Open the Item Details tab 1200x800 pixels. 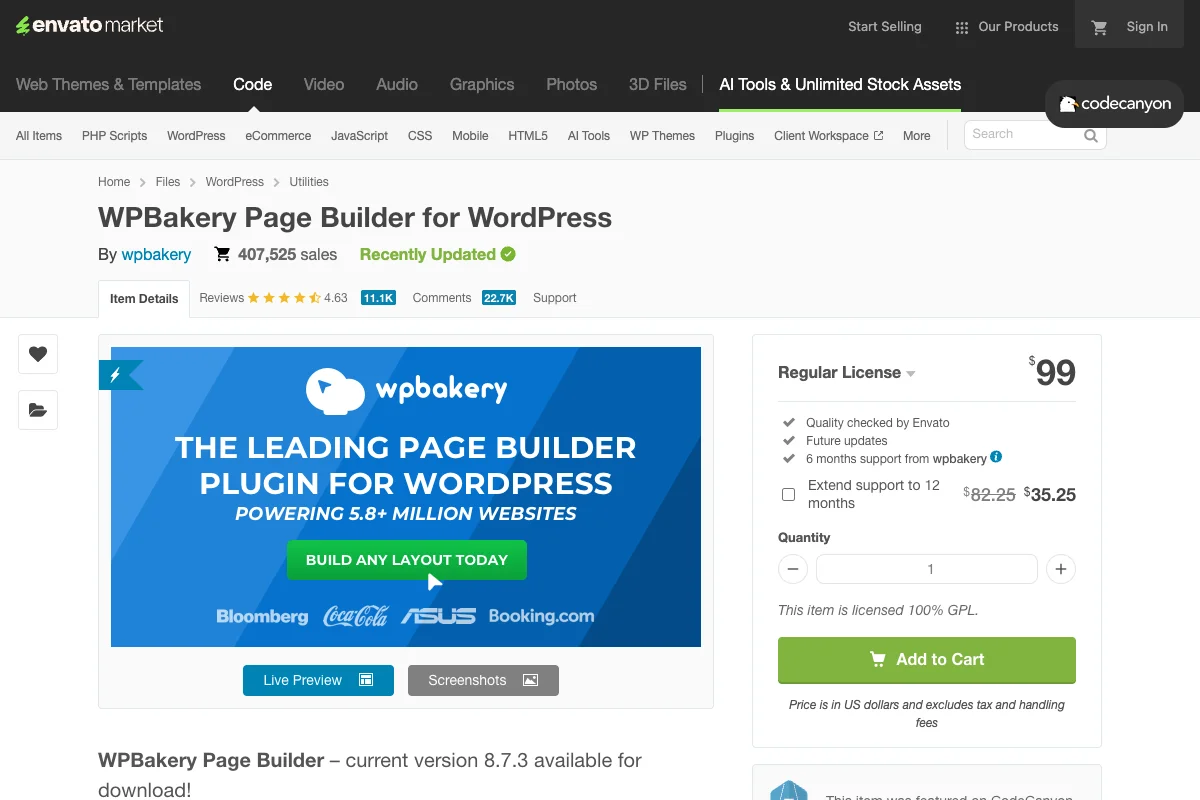pyautogui.click(x=144, y=299)
